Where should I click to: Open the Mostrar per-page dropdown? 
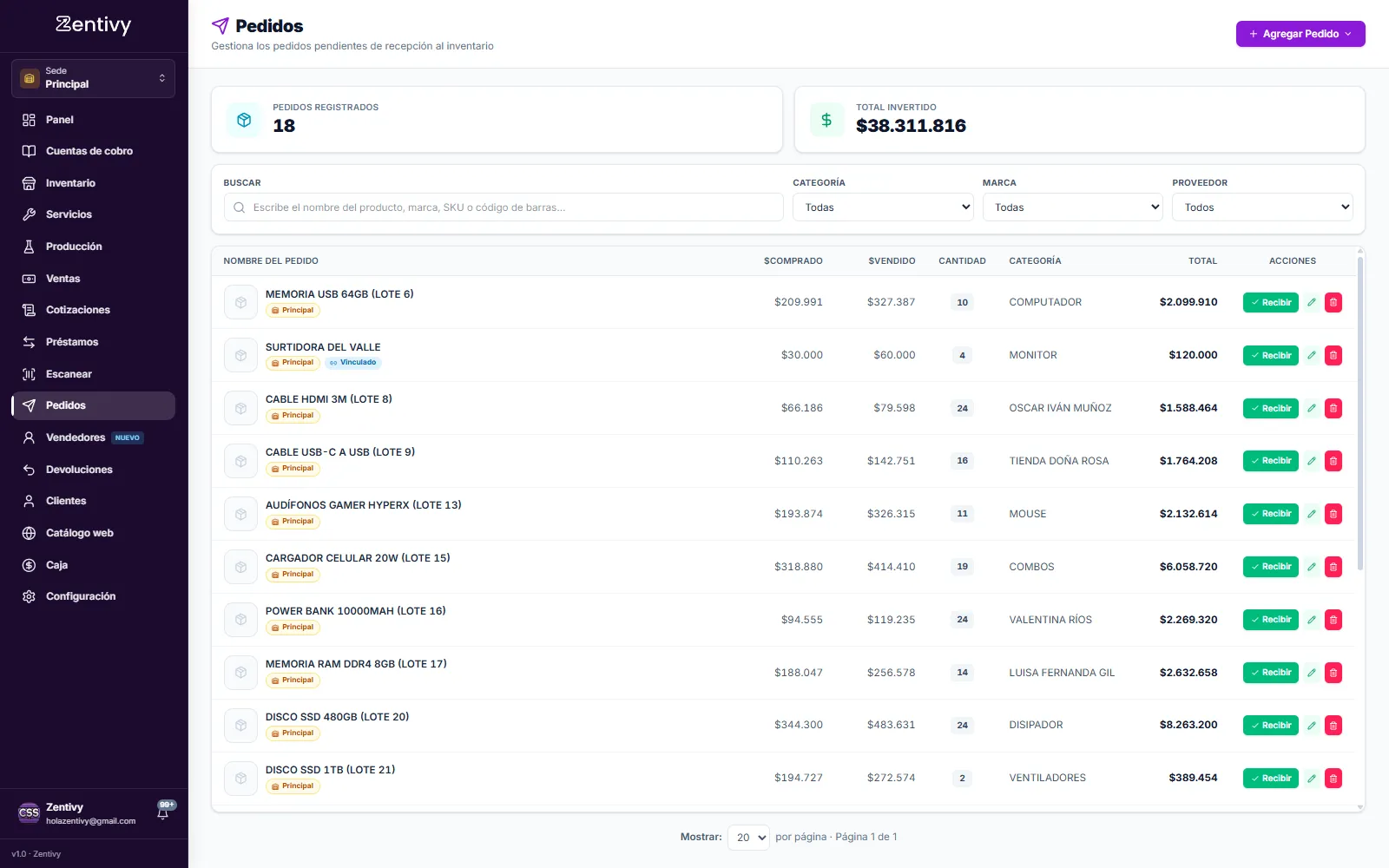(x=748, y=838)
